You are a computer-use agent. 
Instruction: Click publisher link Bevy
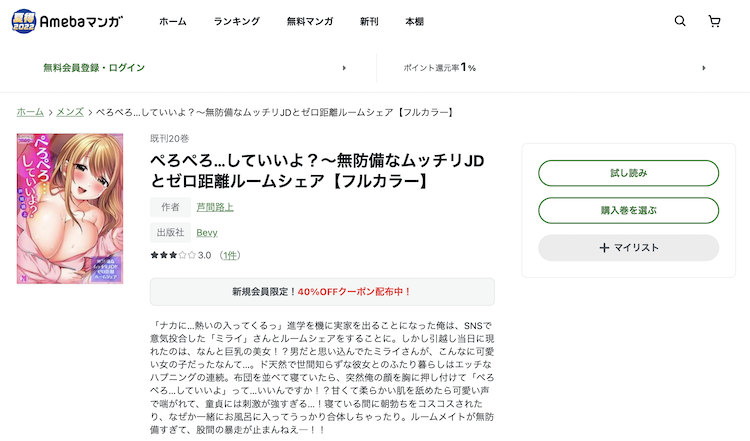coord(207,232)
